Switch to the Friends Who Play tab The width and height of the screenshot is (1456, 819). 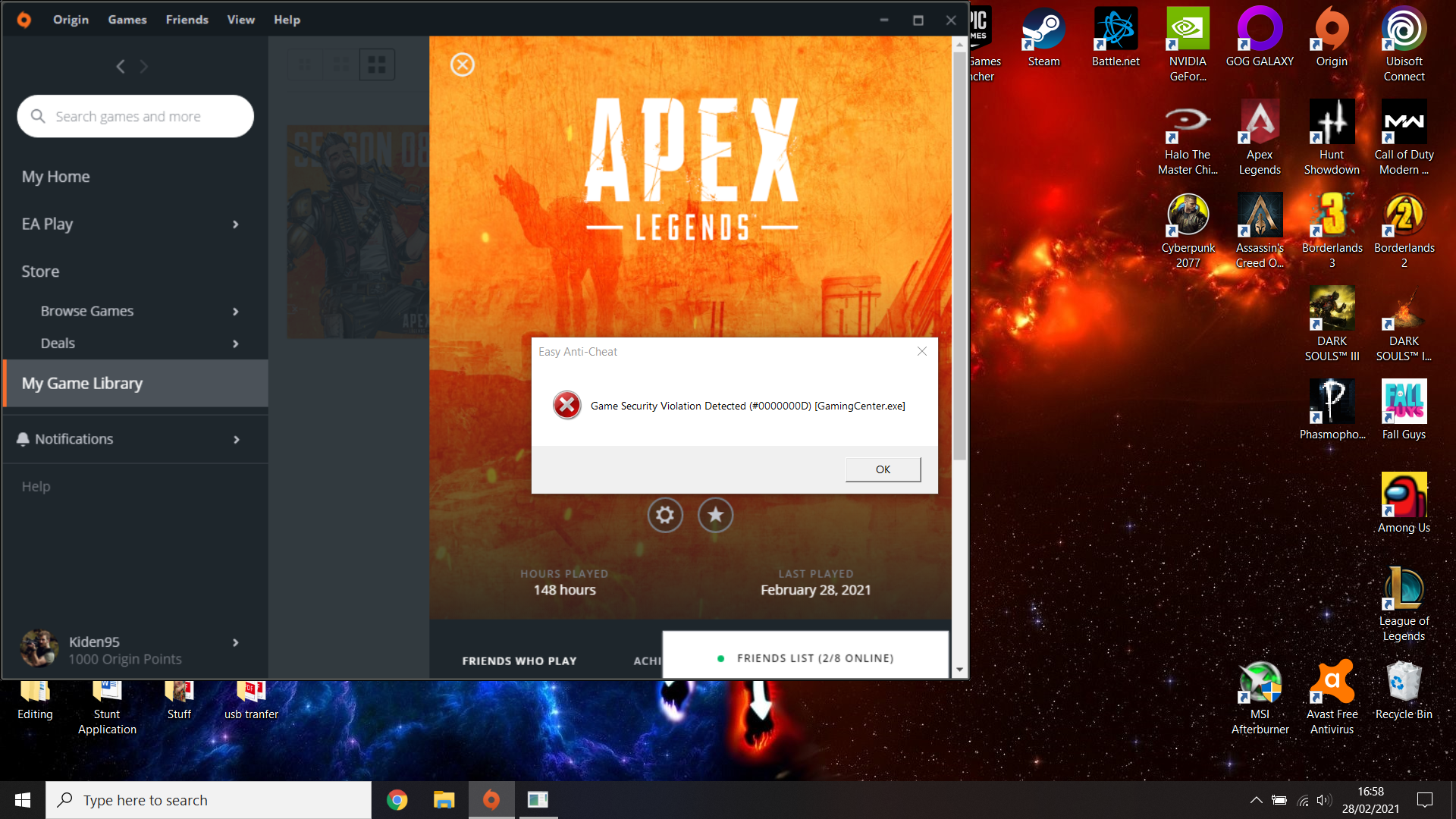coord(519,661)
